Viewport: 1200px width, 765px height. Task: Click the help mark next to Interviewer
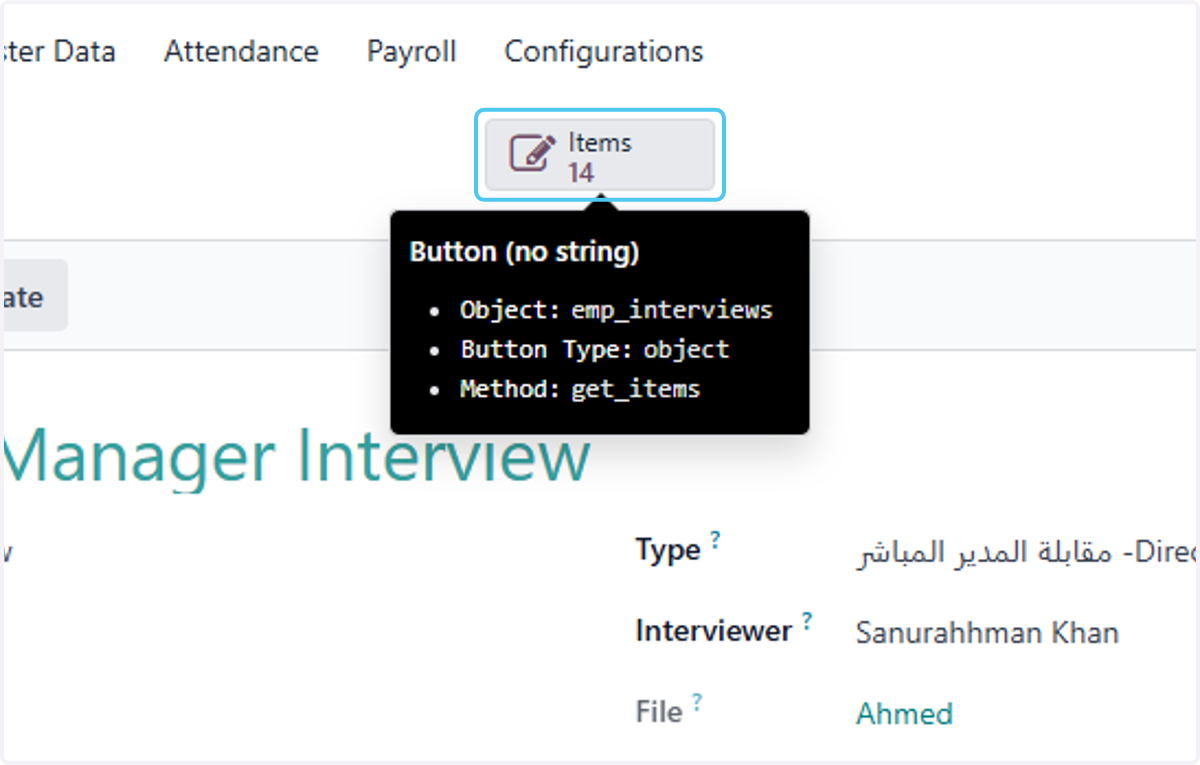point(807,621)
